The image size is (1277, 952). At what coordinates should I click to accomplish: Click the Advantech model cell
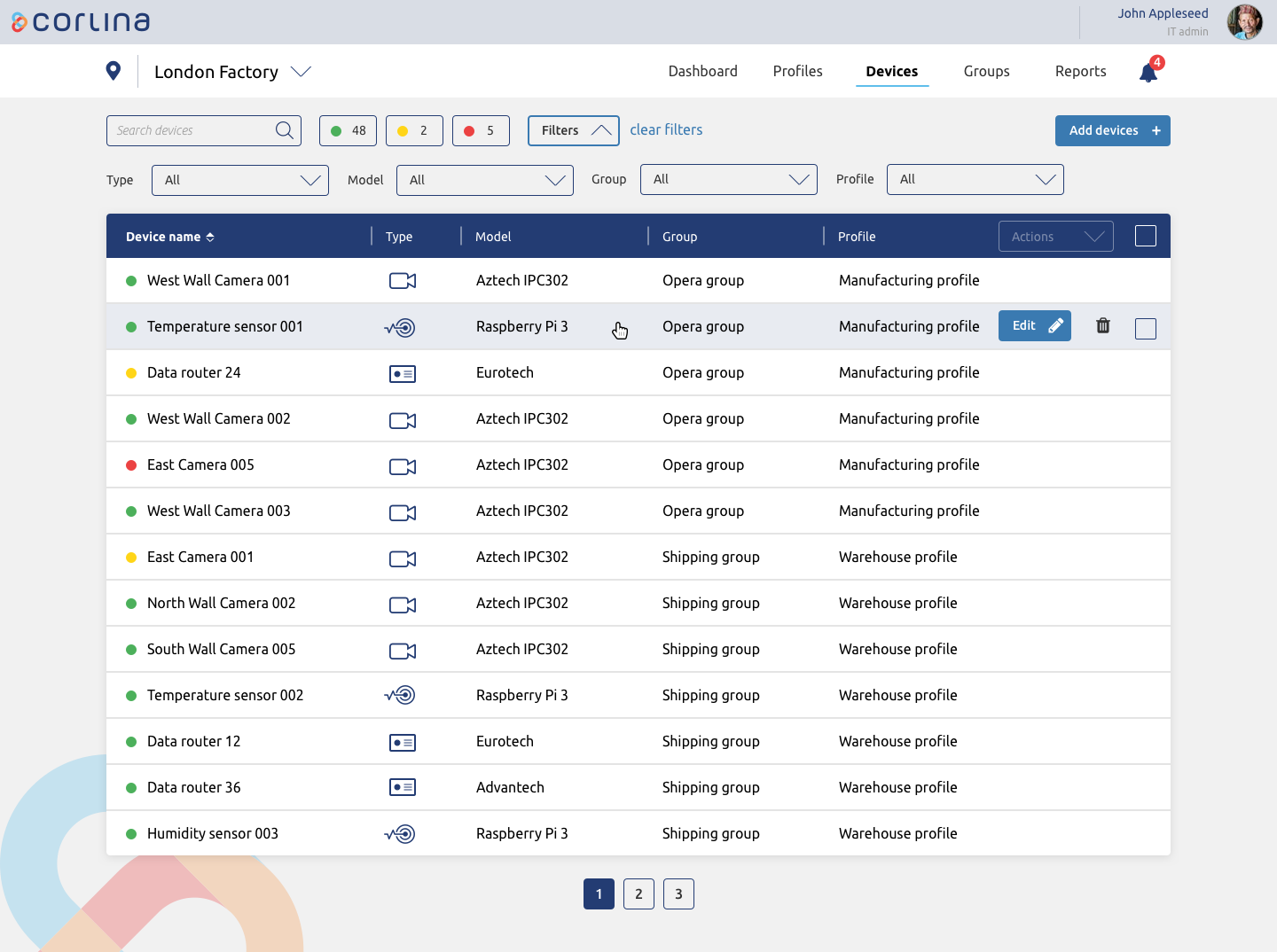click(x=510, y=787)
